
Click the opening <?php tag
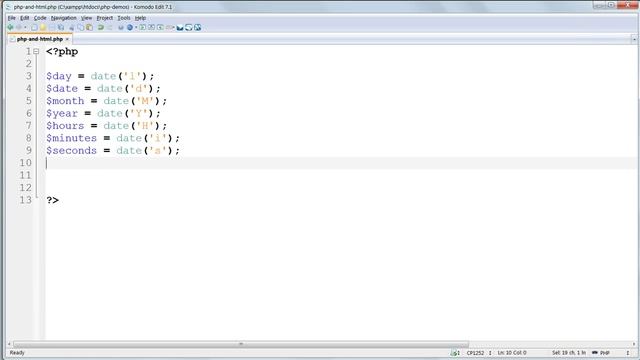62,52
